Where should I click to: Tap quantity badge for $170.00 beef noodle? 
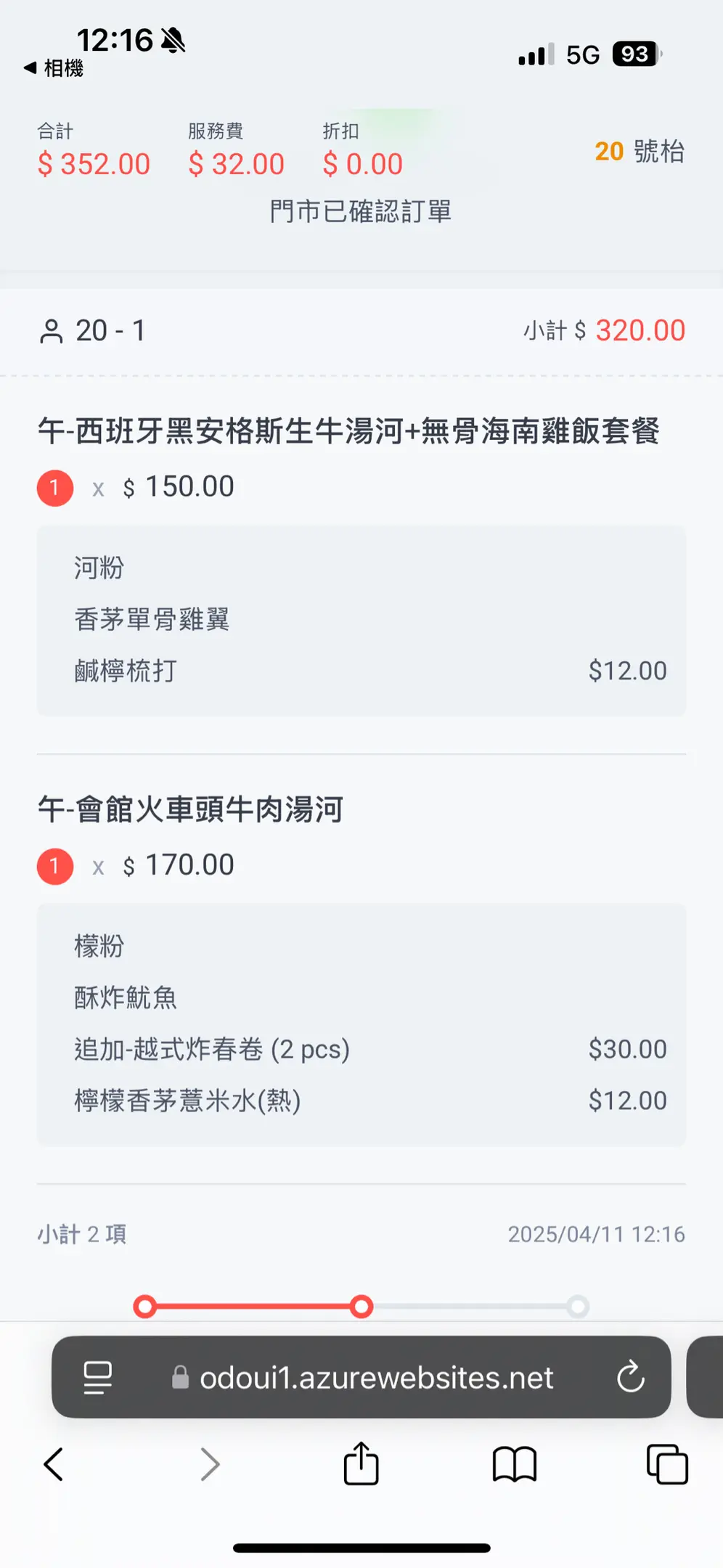pyautogui.click(x=55, y=866)
